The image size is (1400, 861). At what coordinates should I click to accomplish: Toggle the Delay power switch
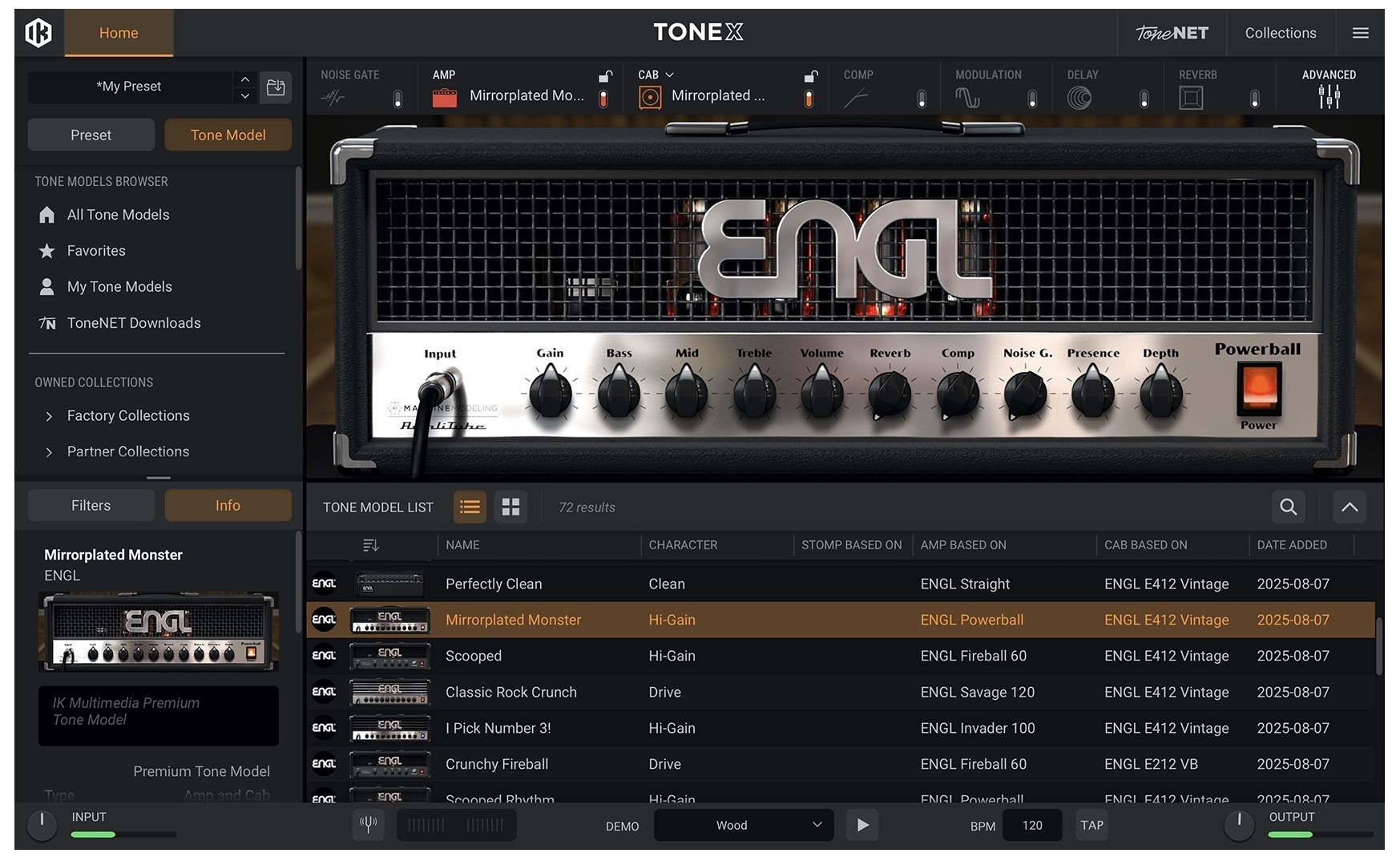click(x=1144, y=99)
